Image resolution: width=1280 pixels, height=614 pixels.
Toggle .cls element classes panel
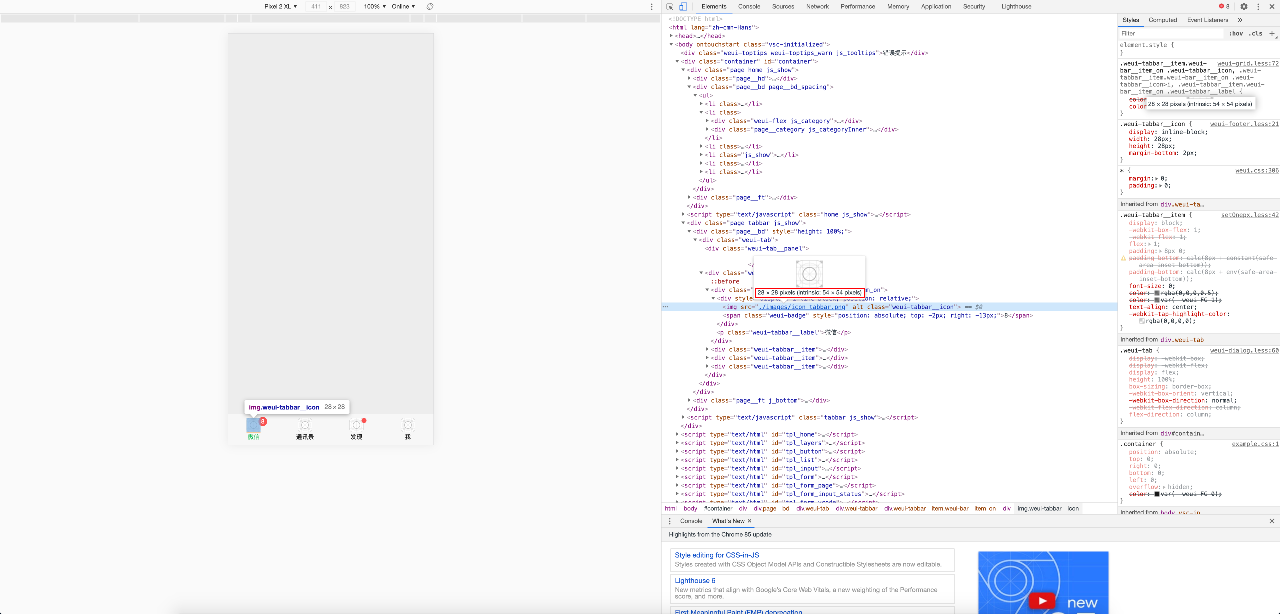pos(1253,33)
